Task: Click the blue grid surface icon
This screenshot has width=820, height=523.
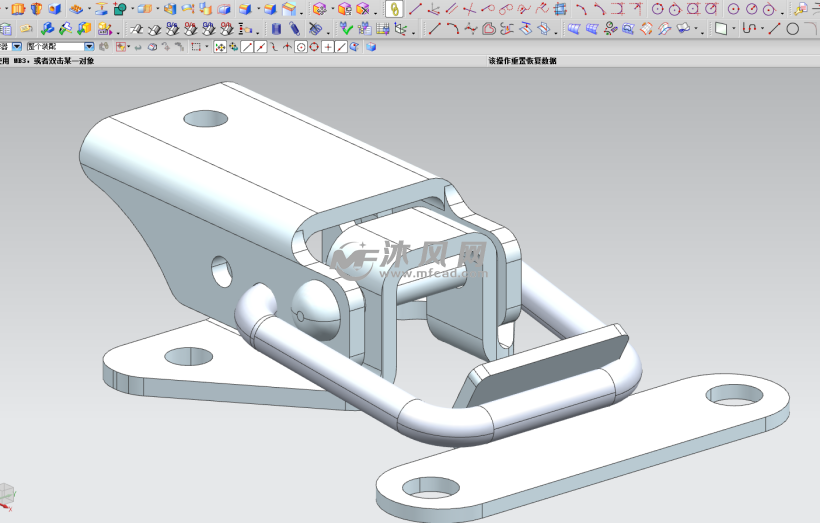Action: [x=591, y=29]
